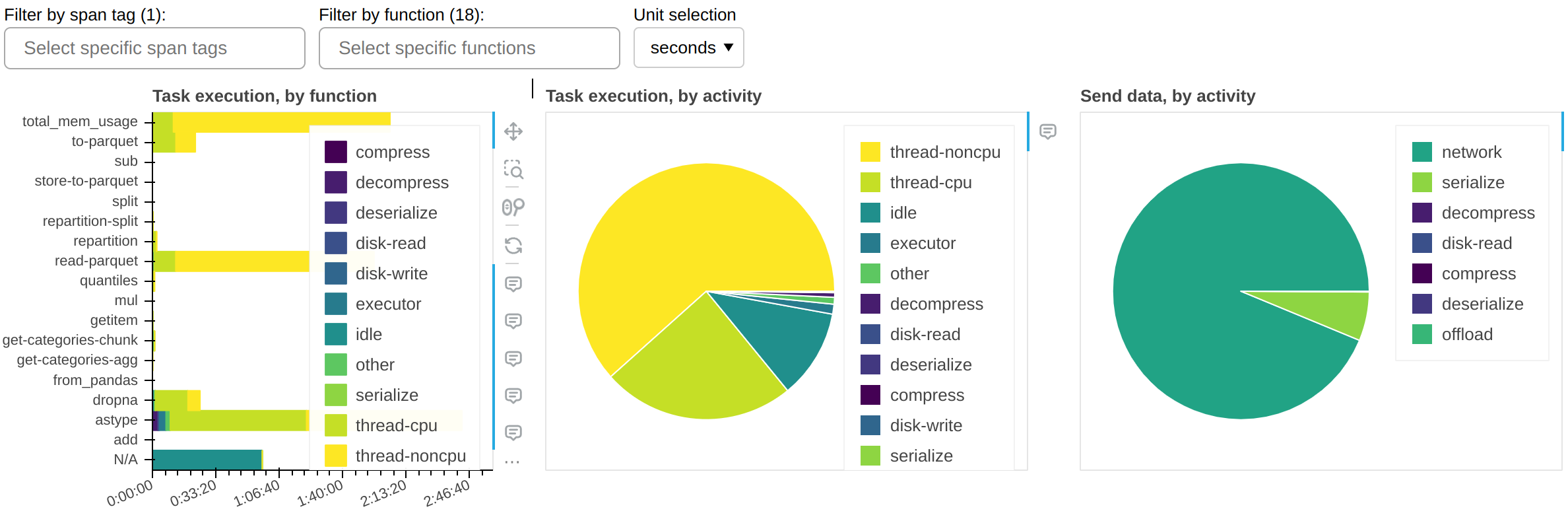Open the seconds unit selection dropdown
Screen dimensions: 1568x523
pos(689,48)
